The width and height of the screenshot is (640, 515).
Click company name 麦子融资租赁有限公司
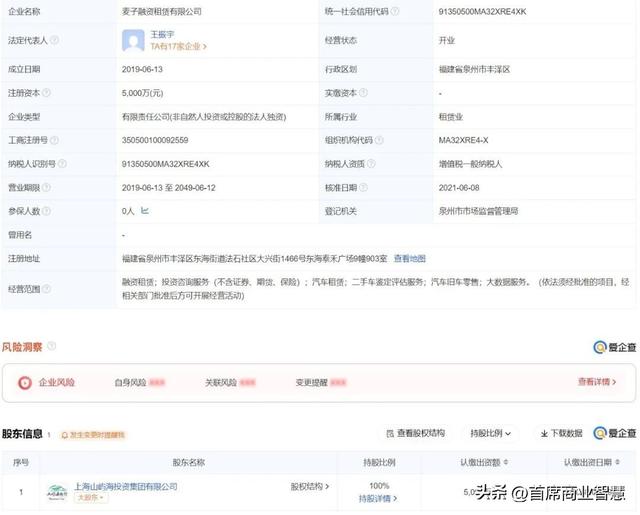pyautogui.click(x=162, y=11)
